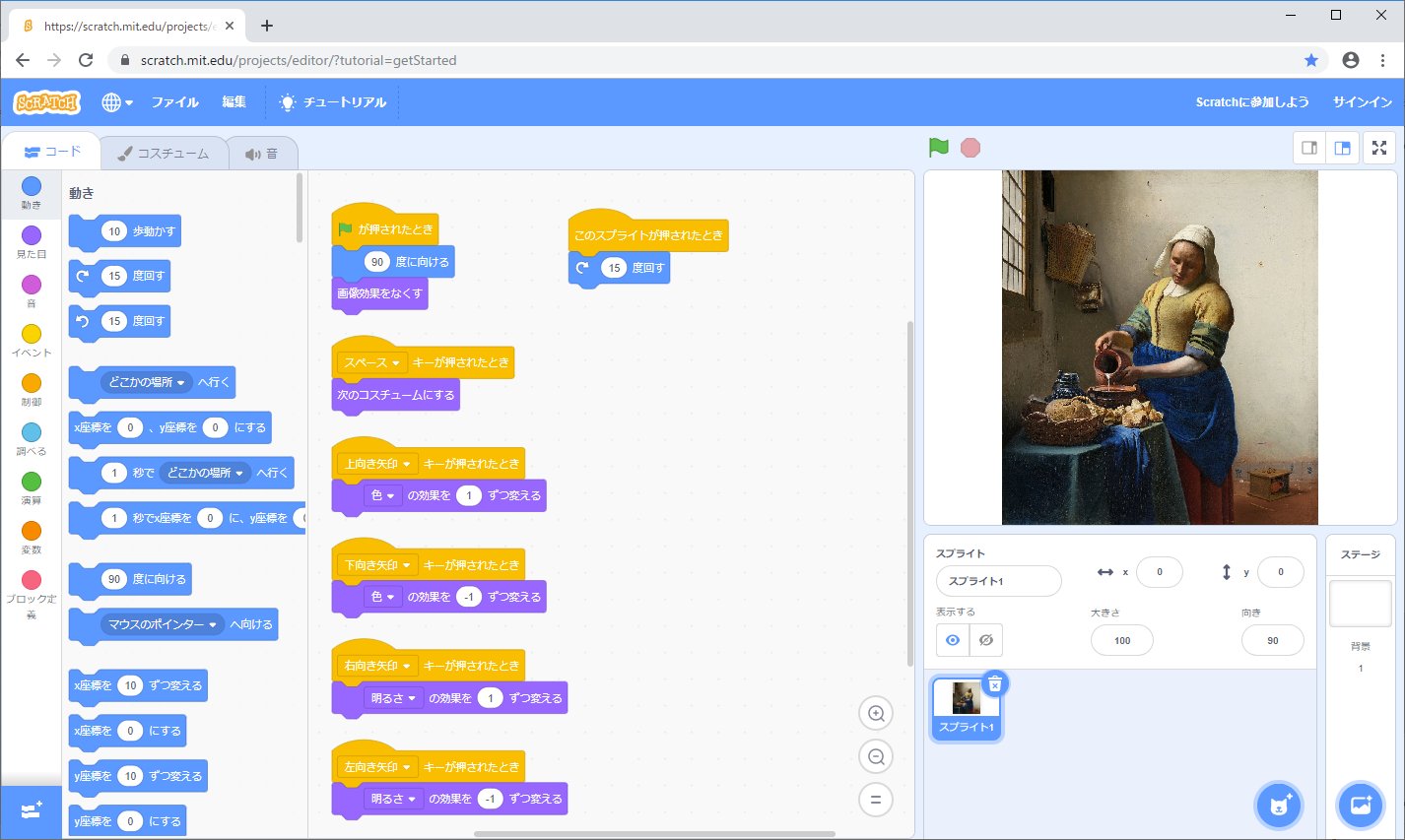The image size is (1405, 840).
Task: Select the purple 見た目 category circle
Action: point(32,235)
